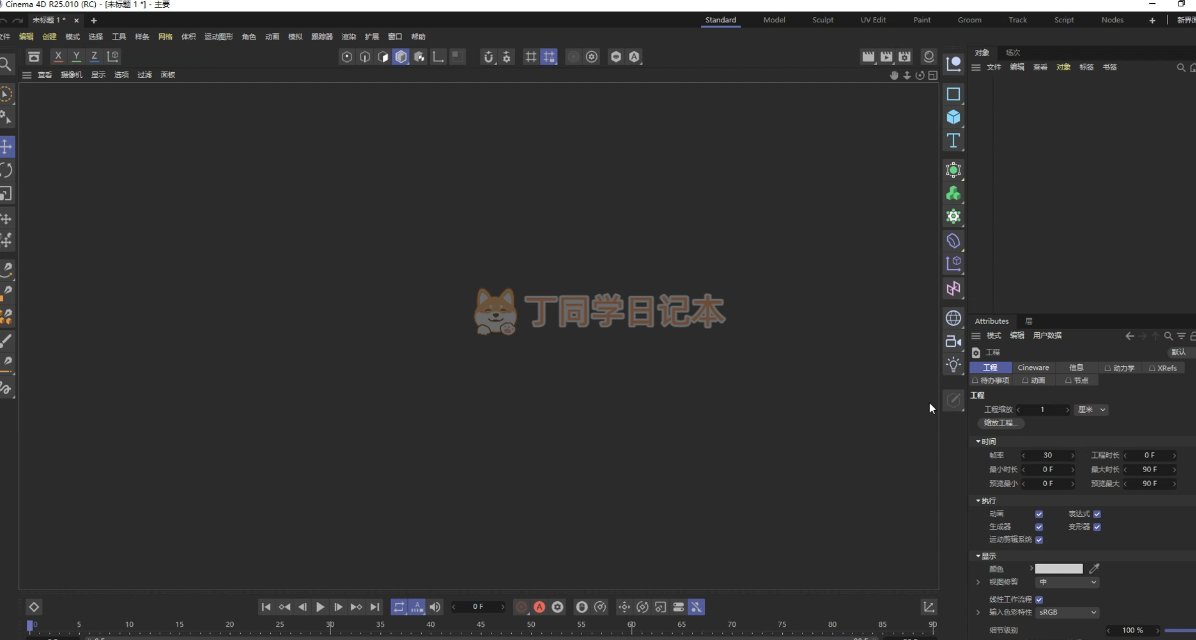Add a text object using T icon
This screenshot has width=1196, height=640.
pyautogui.click(x=953, y=140)
